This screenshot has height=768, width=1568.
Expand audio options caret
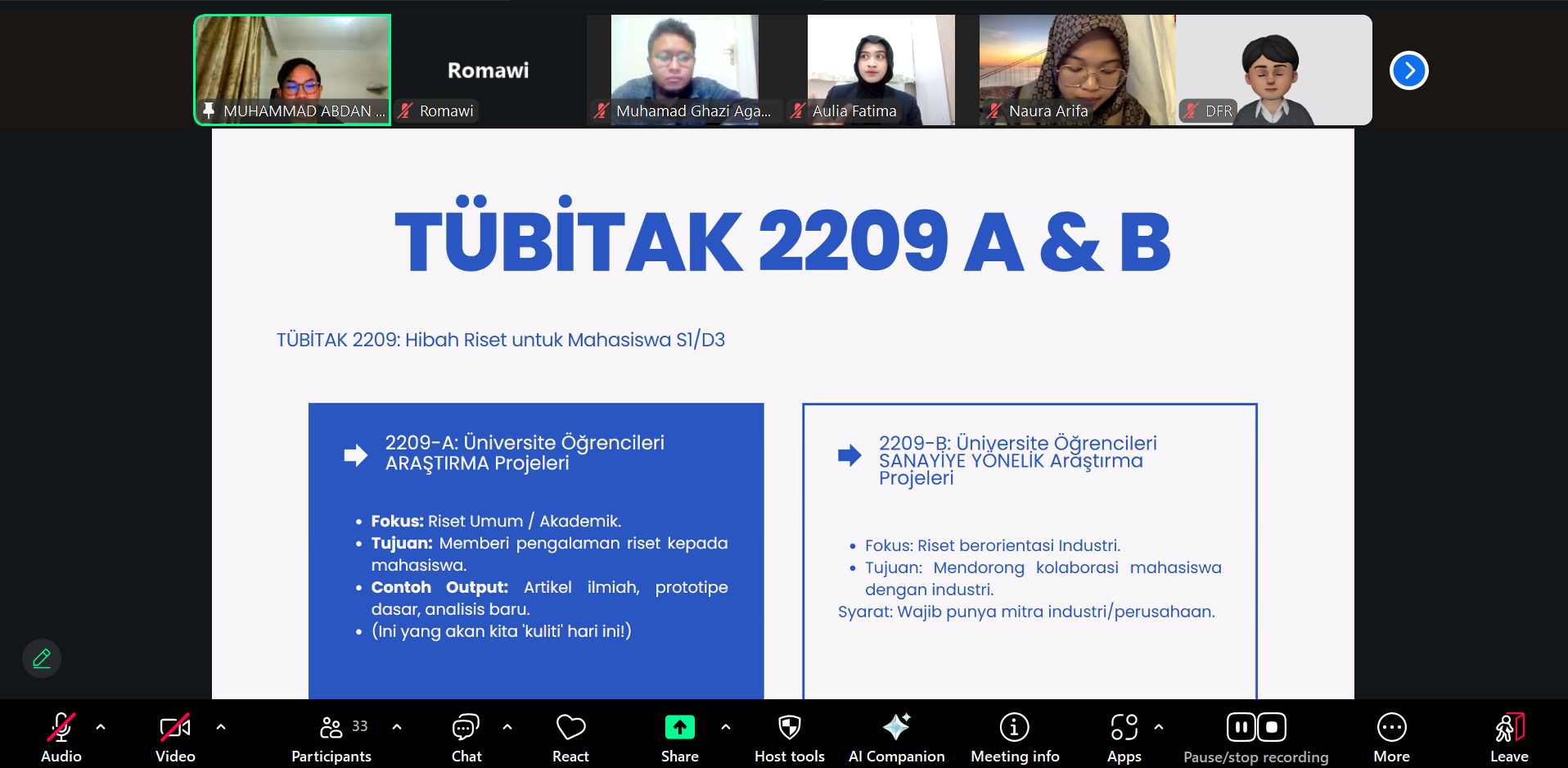(101, 726)
